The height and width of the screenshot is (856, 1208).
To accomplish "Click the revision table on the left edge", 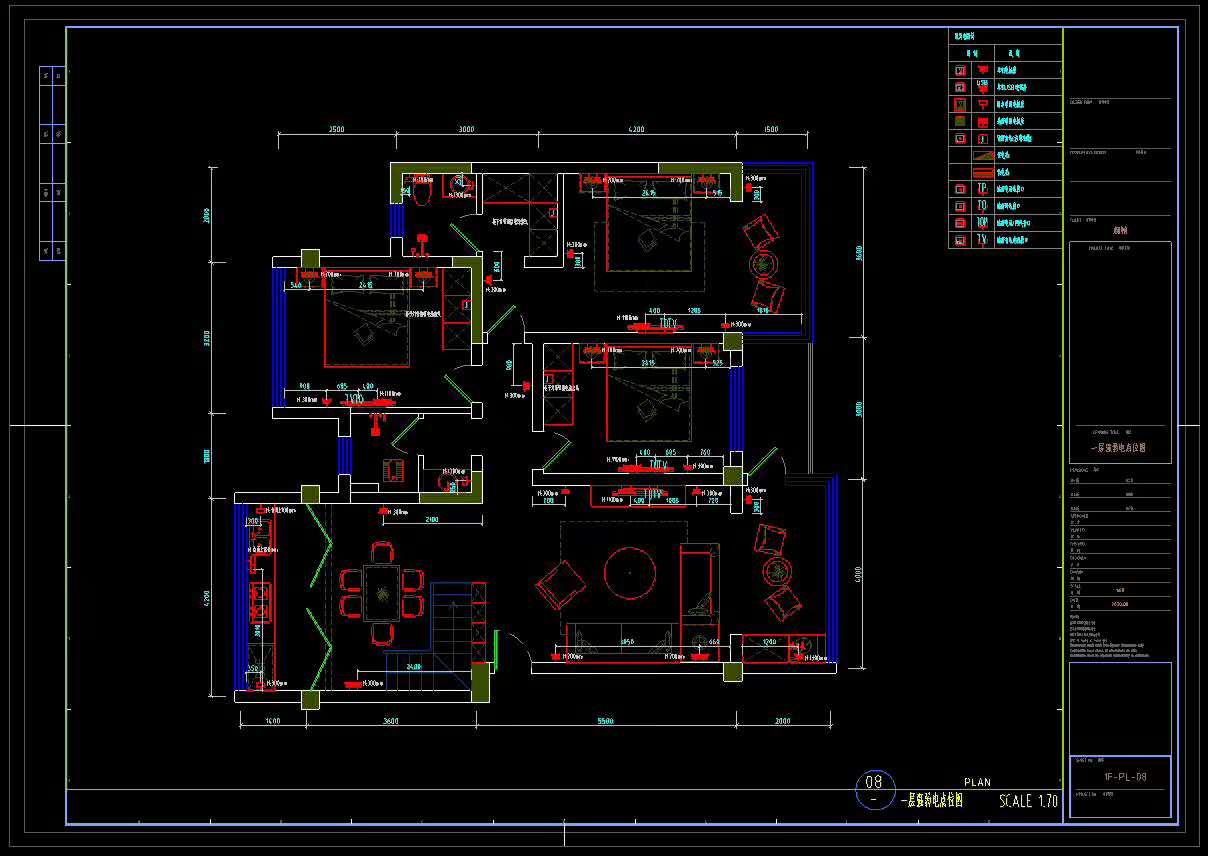I will tap(53, 163).
